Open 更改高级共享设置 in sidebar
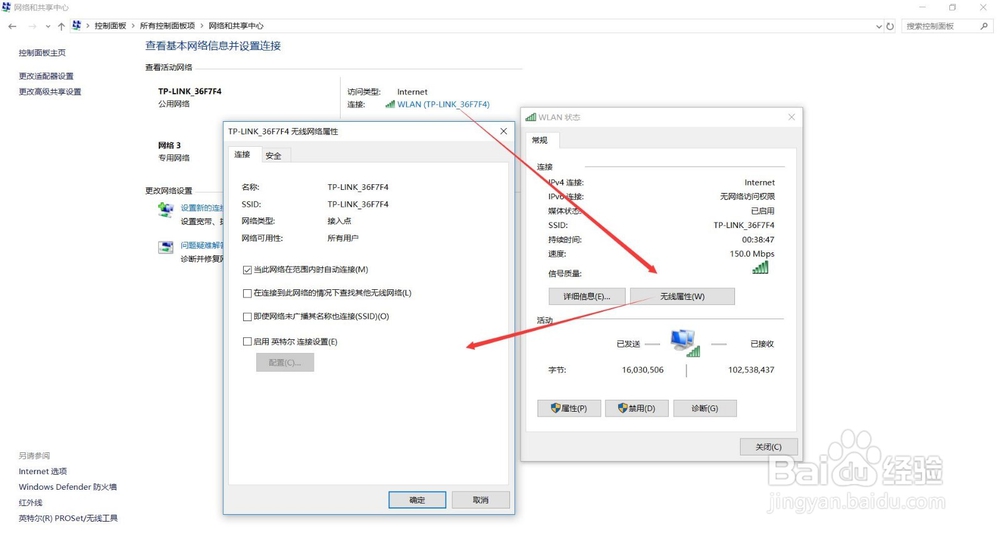 coord(50,92)
